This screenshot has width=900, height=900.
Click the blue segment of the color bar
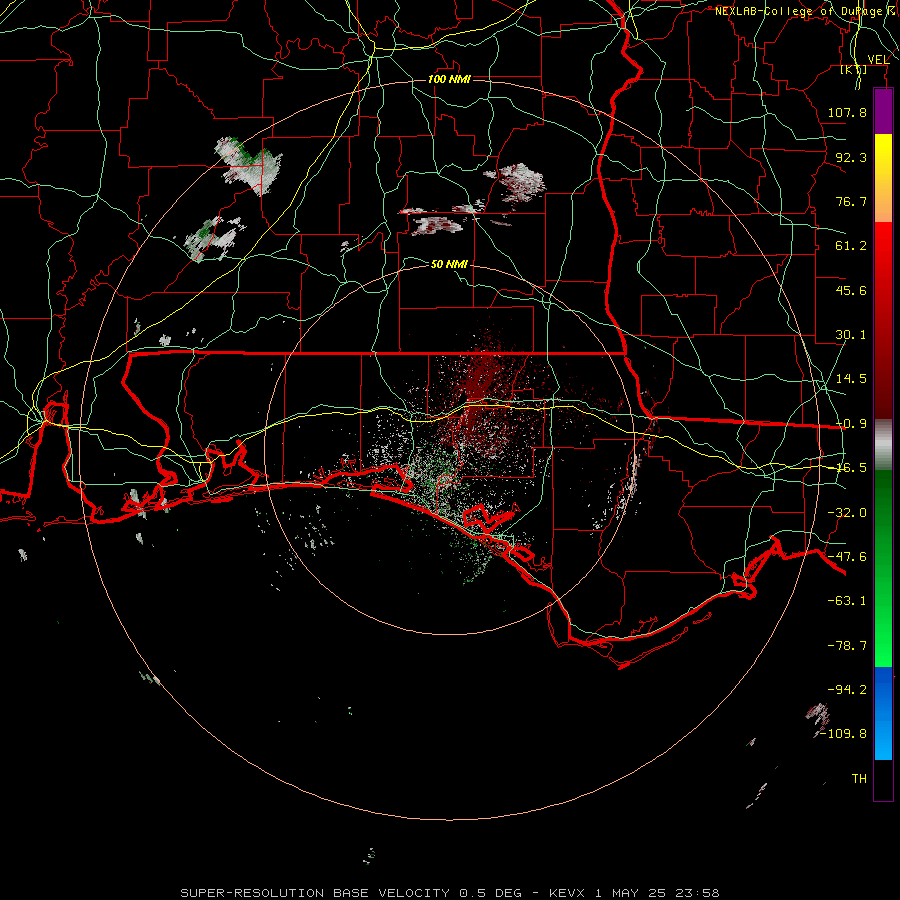[883, 713]
